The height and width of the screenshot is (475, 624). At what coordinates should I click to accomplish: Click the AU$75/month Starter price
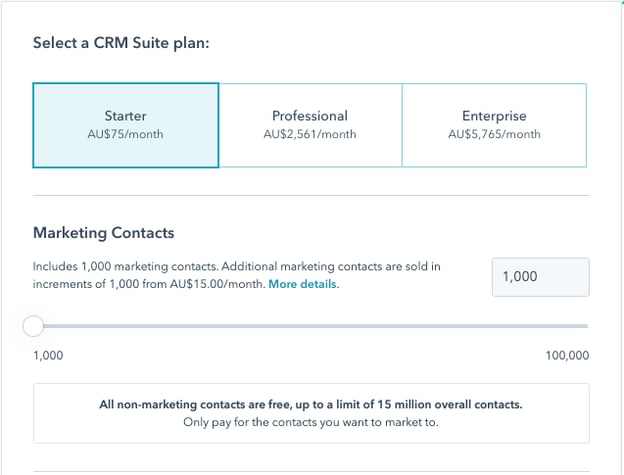pyautogui.click(x=125, y=135)
